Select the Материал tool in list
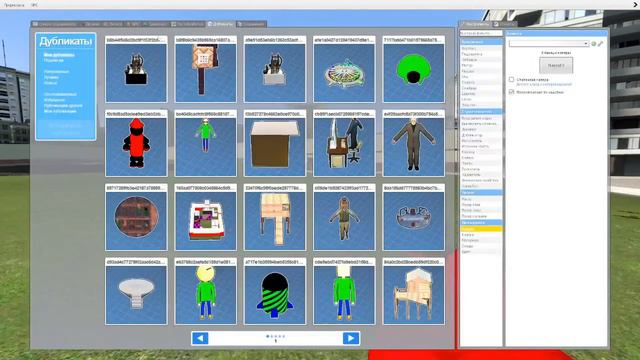 pos(481,240)
